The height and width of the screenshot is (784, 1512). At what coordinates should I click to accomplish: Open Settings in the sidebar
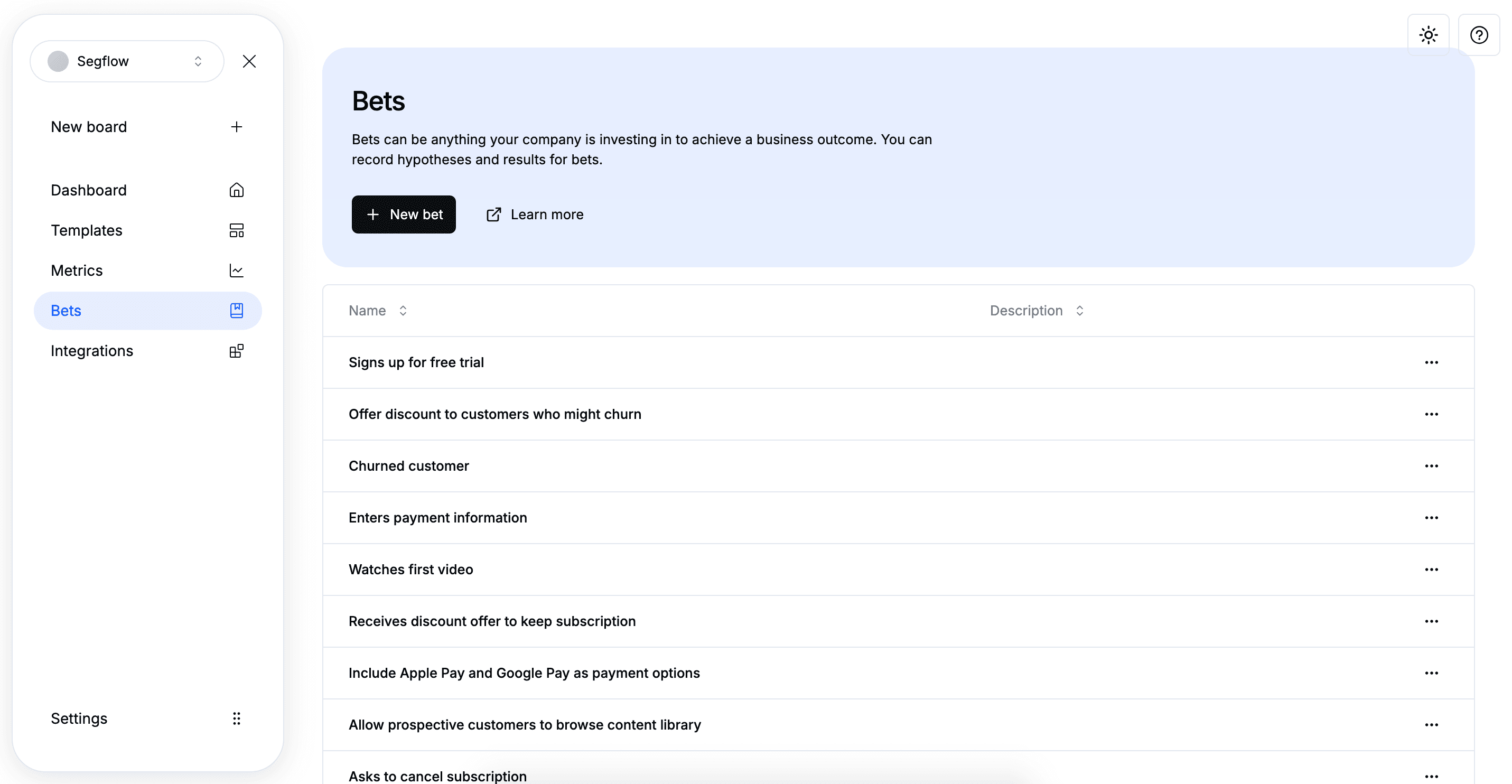[79, 719]
